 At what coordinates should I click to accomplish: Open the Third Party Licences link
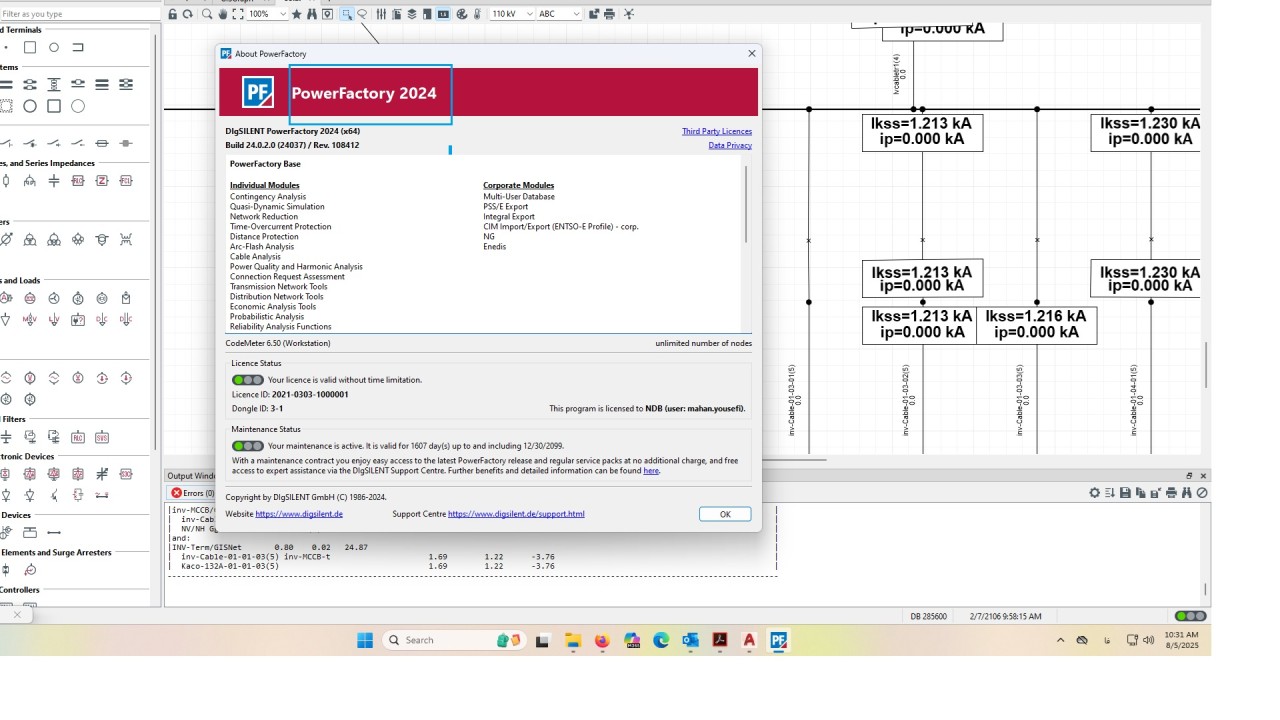click(x=716, y=131)
